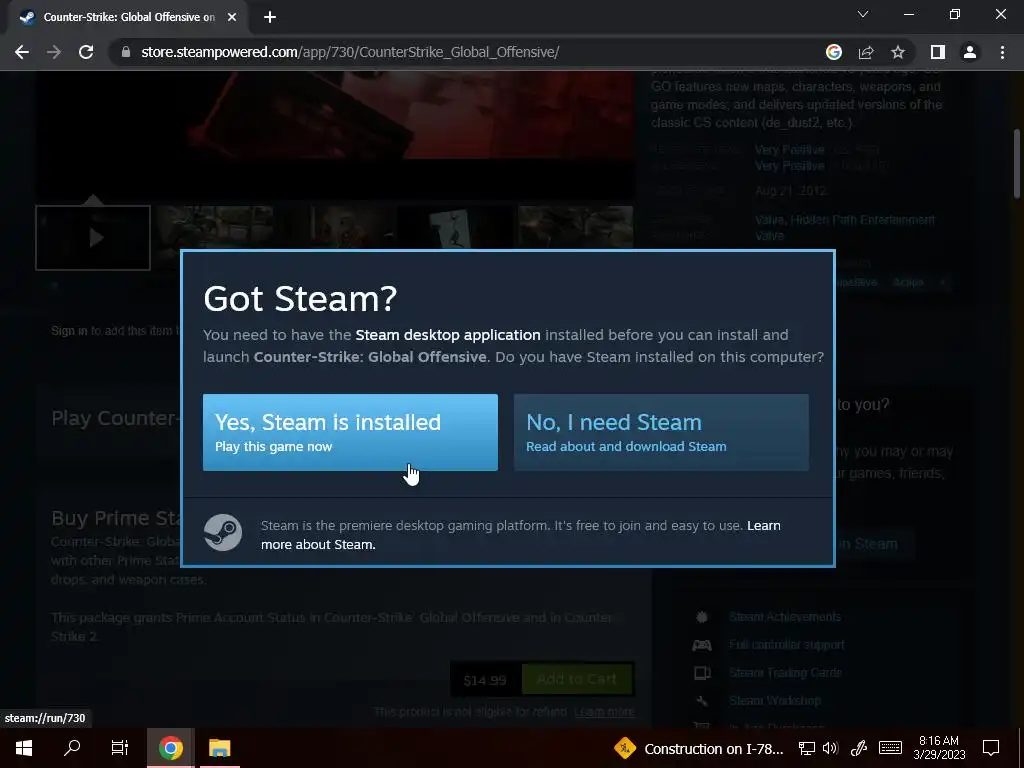Click the pen workspace tray icon
The height and width of the screenshot is (768, 1024).
[859, 748]
